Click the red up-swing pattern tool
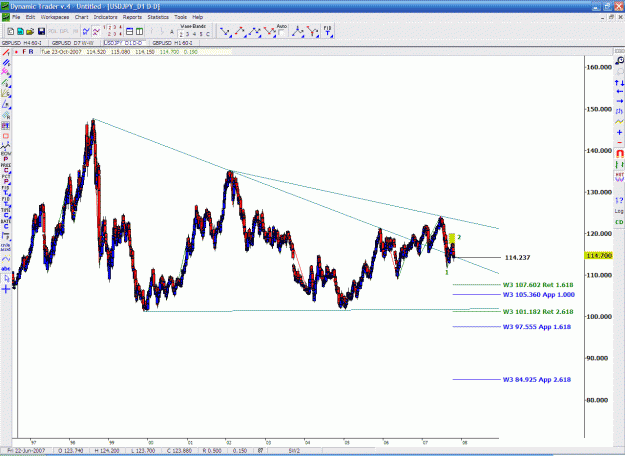Image resolution: width=625 pixels, height=456 pixels. tap(240, 31)
